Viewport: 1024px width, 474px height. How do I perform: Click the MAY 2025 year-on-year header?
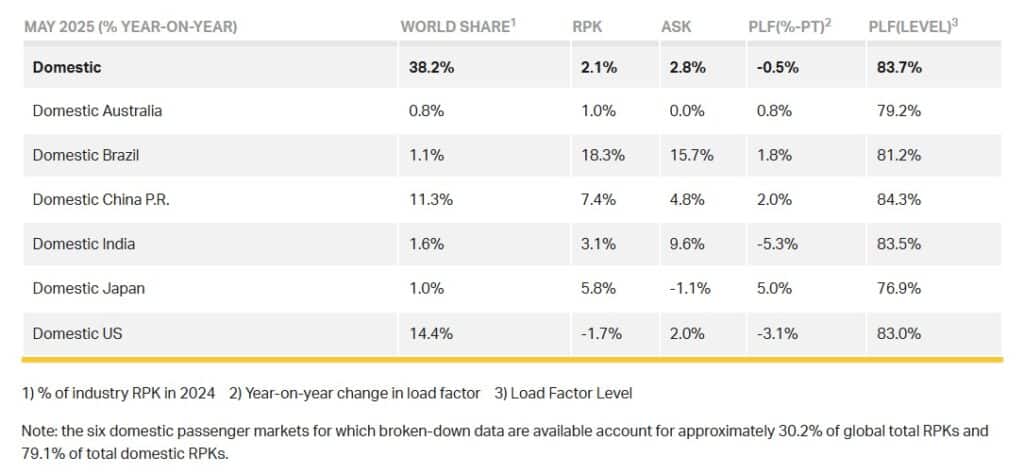131,27
